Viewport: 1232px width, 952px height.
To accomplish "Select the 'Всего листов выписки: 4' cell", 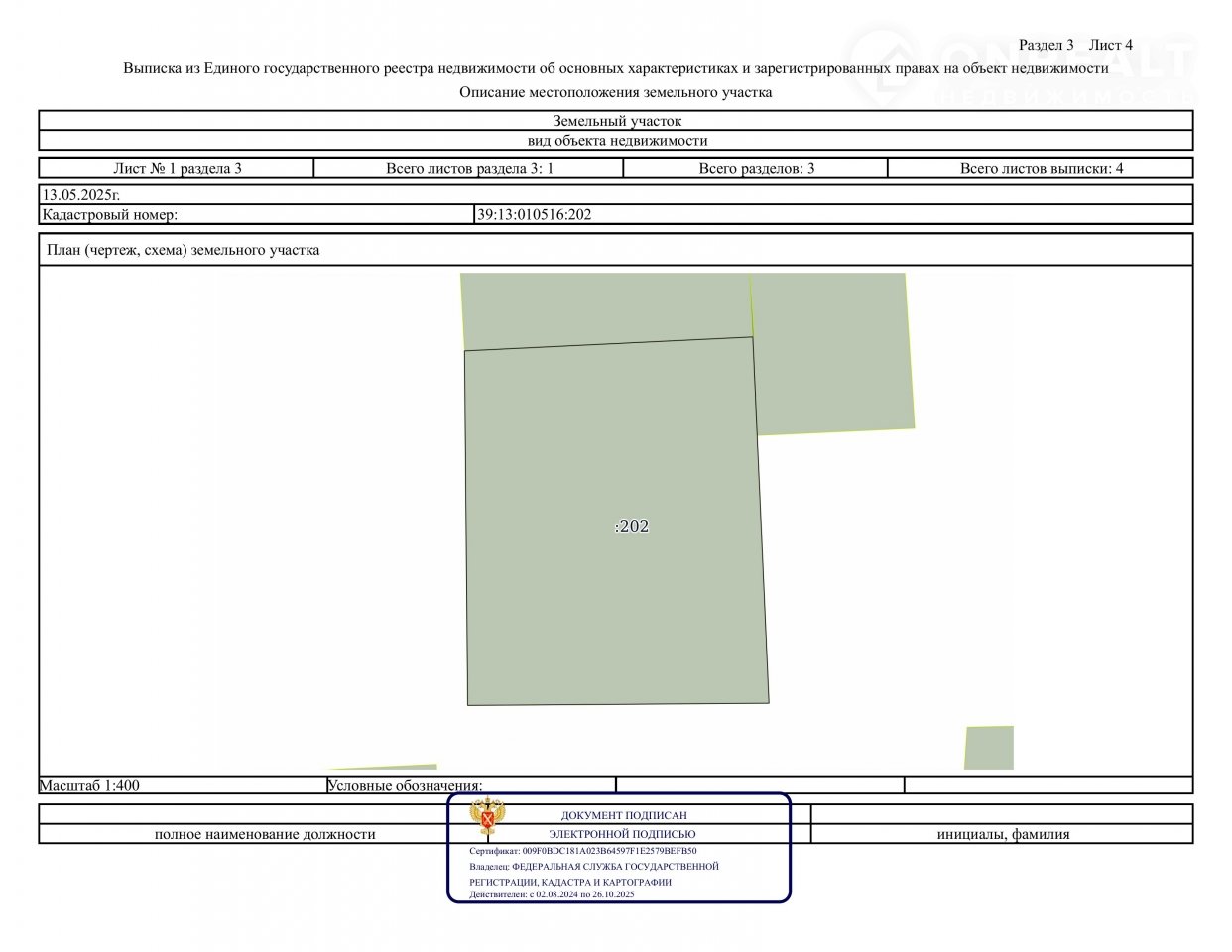I will 1041,168.
